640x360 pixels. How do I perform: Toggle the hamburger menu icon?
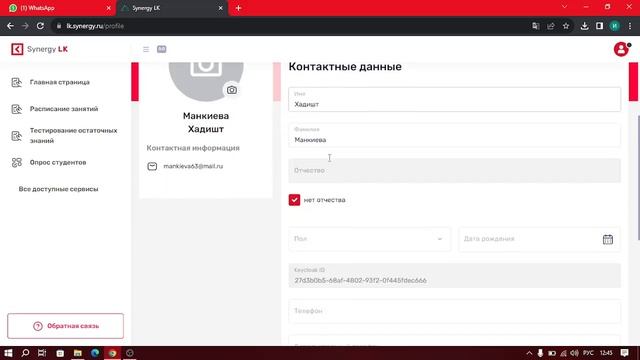point(146,49)
